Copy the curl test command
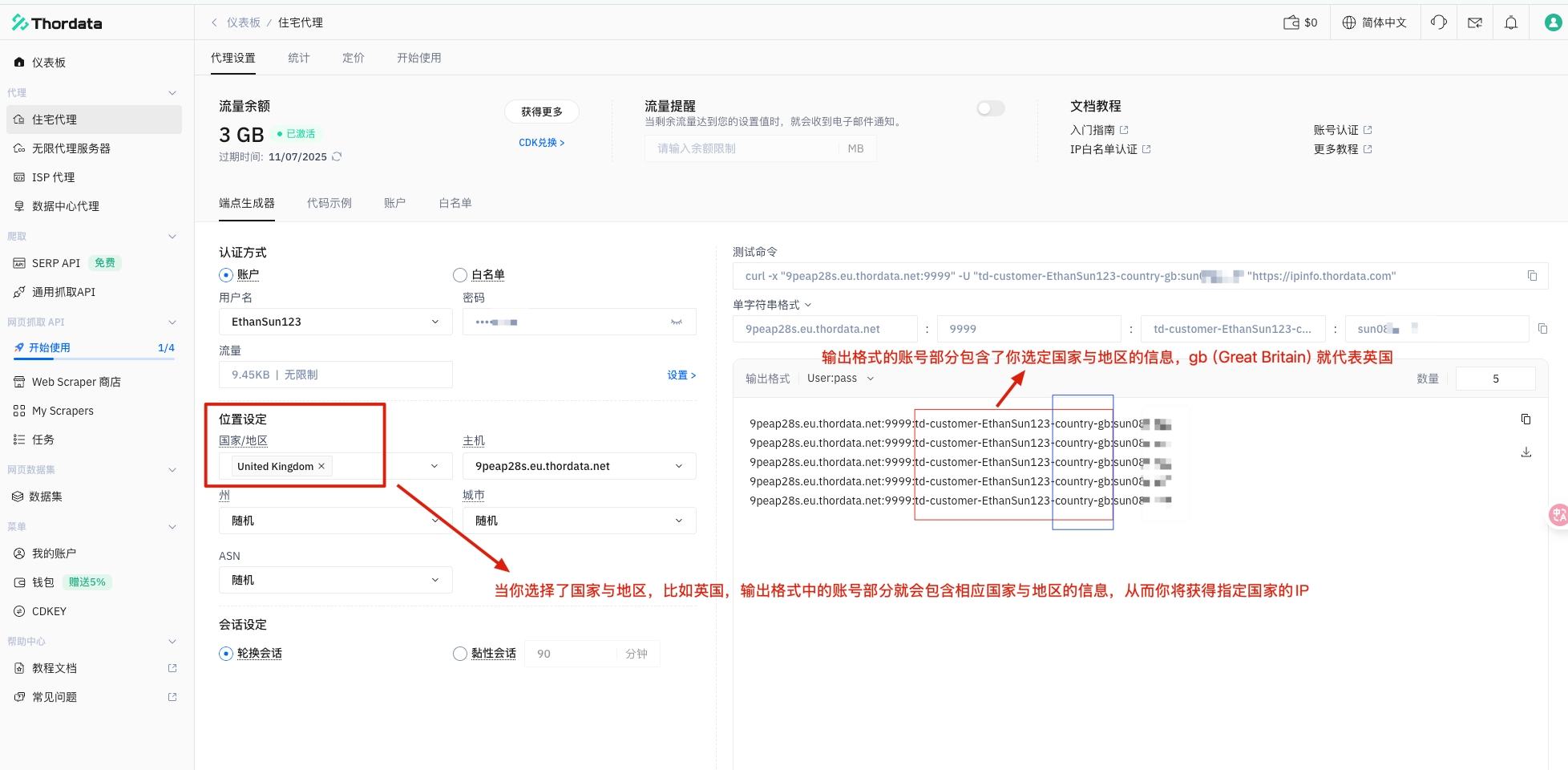Screen dimensions: 1568x770 (1532, 276)
